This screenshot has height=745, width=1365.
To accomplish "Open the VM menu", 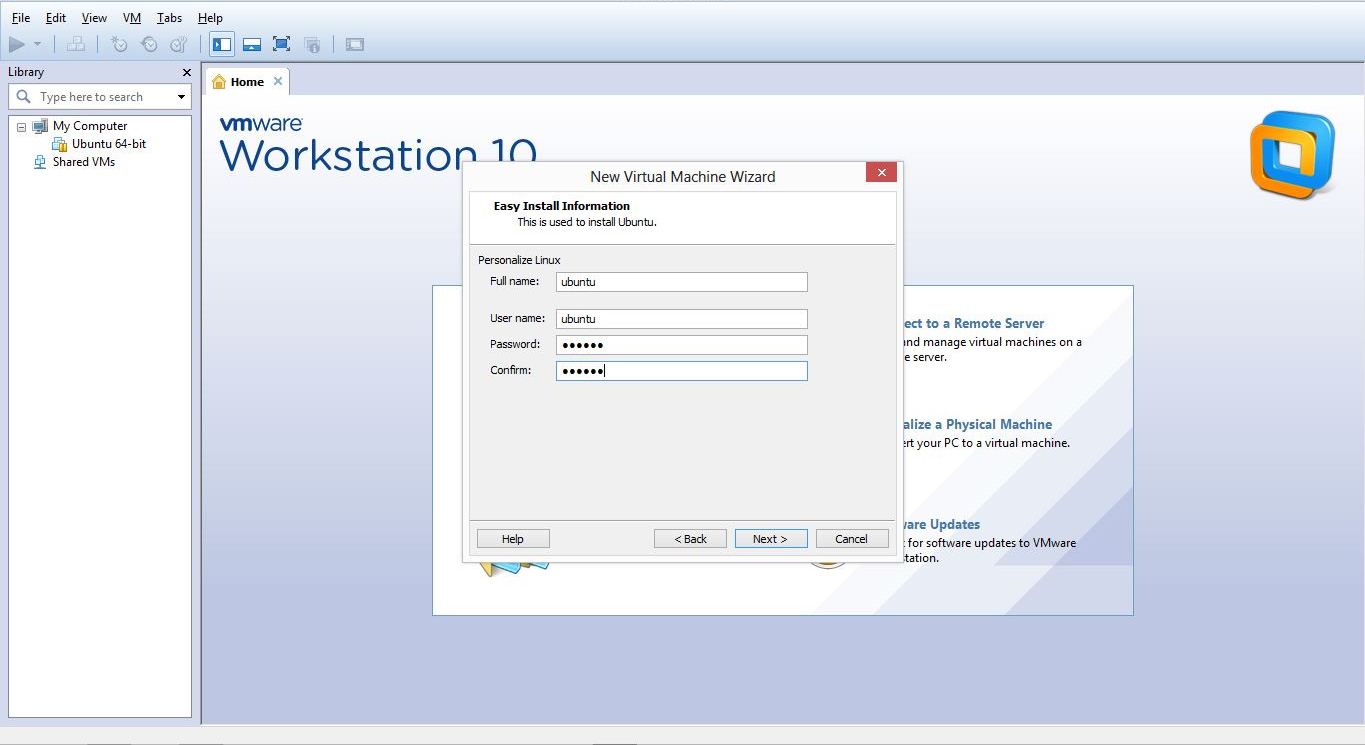I will (x=132, y=18).
